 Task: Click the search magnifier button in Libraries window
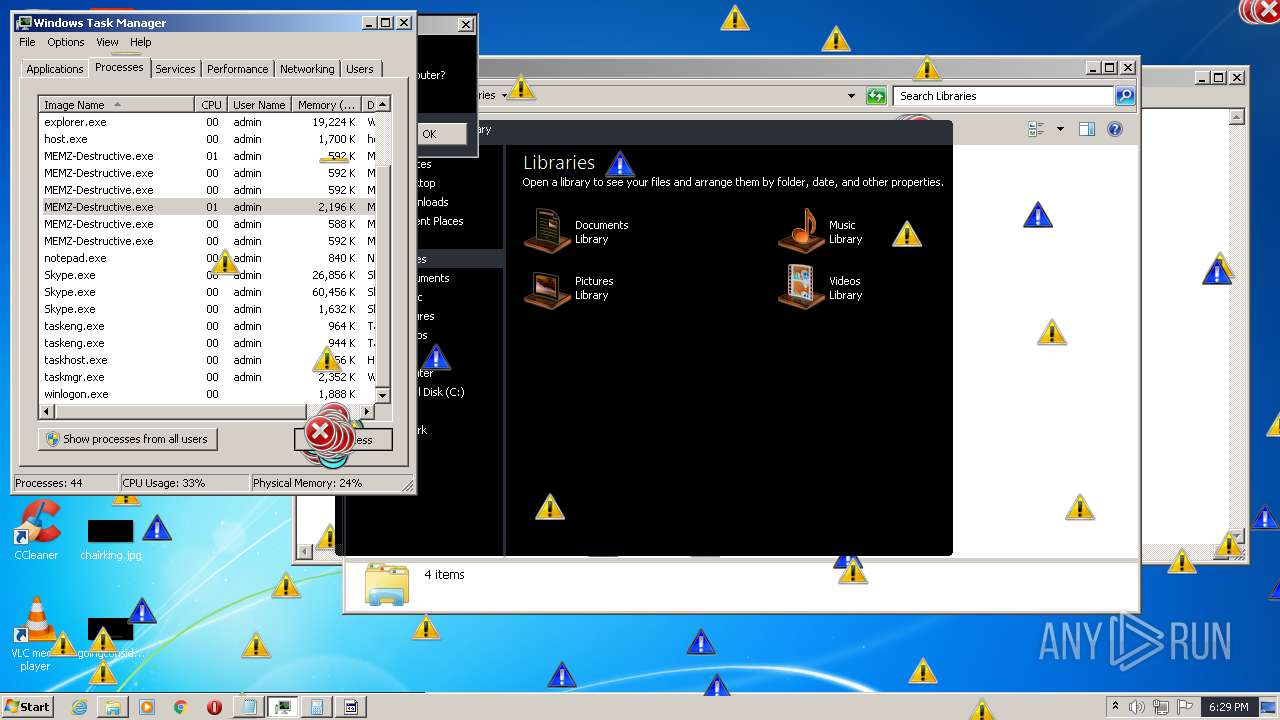pyautogui.click(x=1125, y=96)
